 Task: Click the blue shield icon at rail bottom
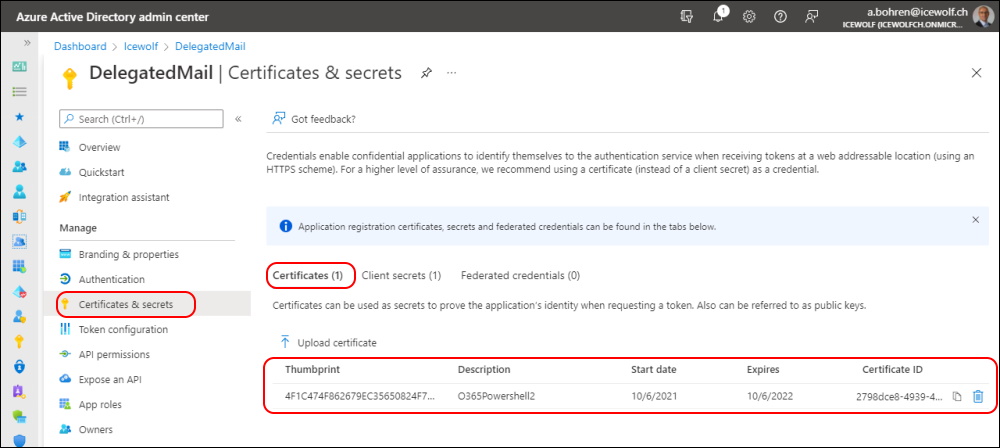pos(20,440)
